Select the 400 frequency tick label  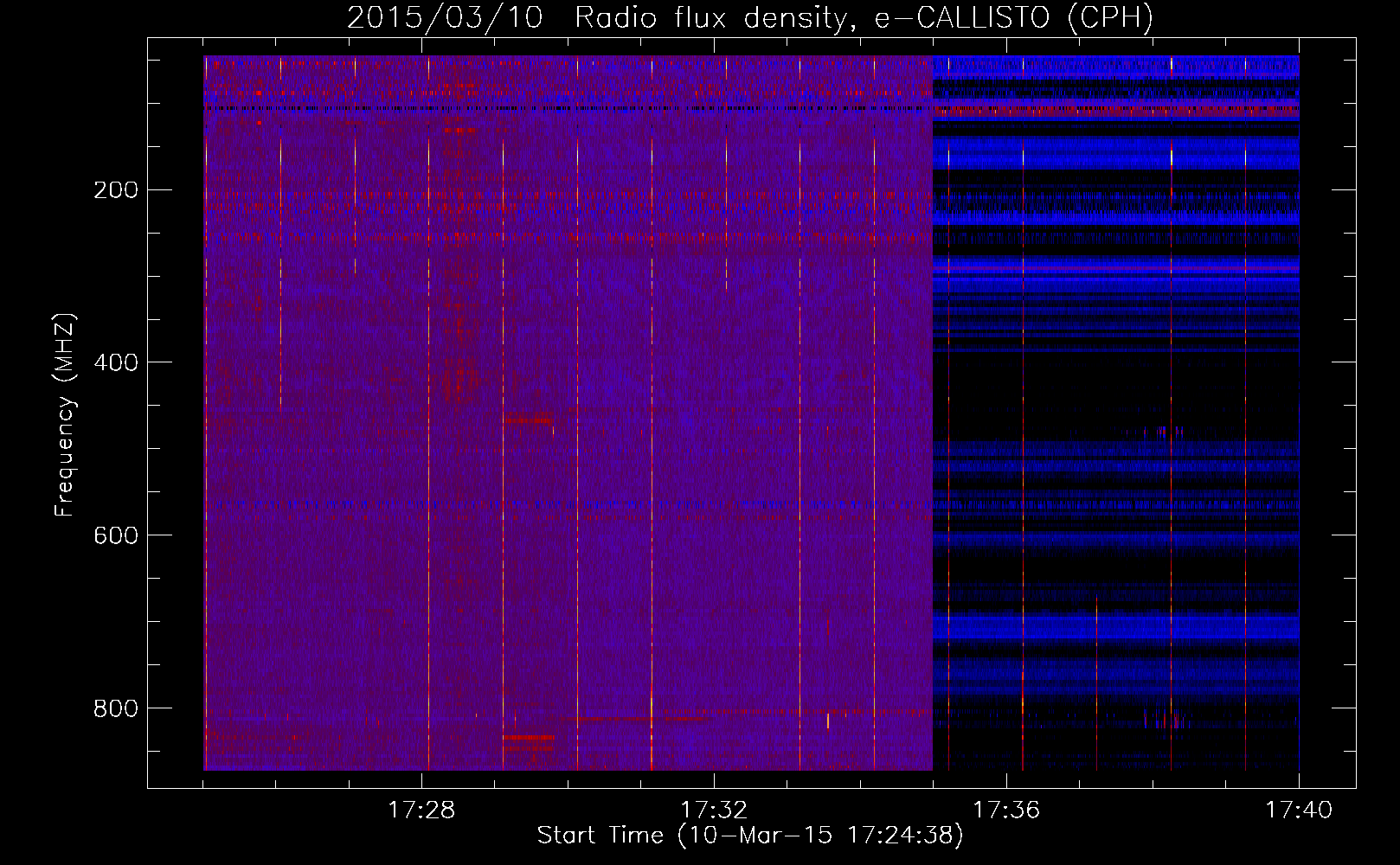point(116,362)
